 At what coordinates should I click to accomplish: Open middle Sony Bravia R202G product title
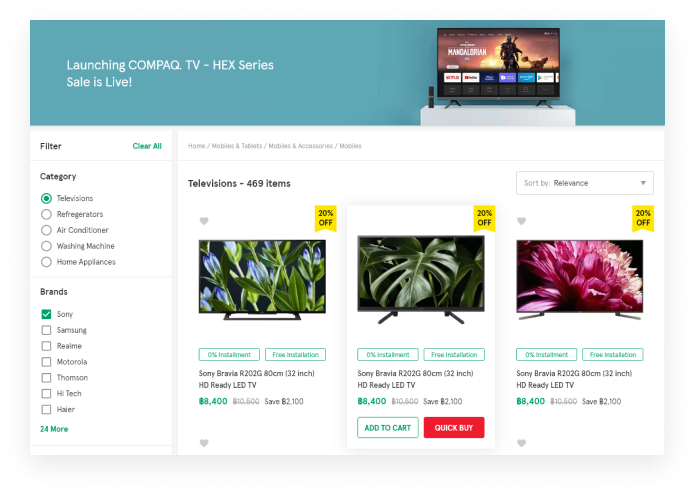415,379
